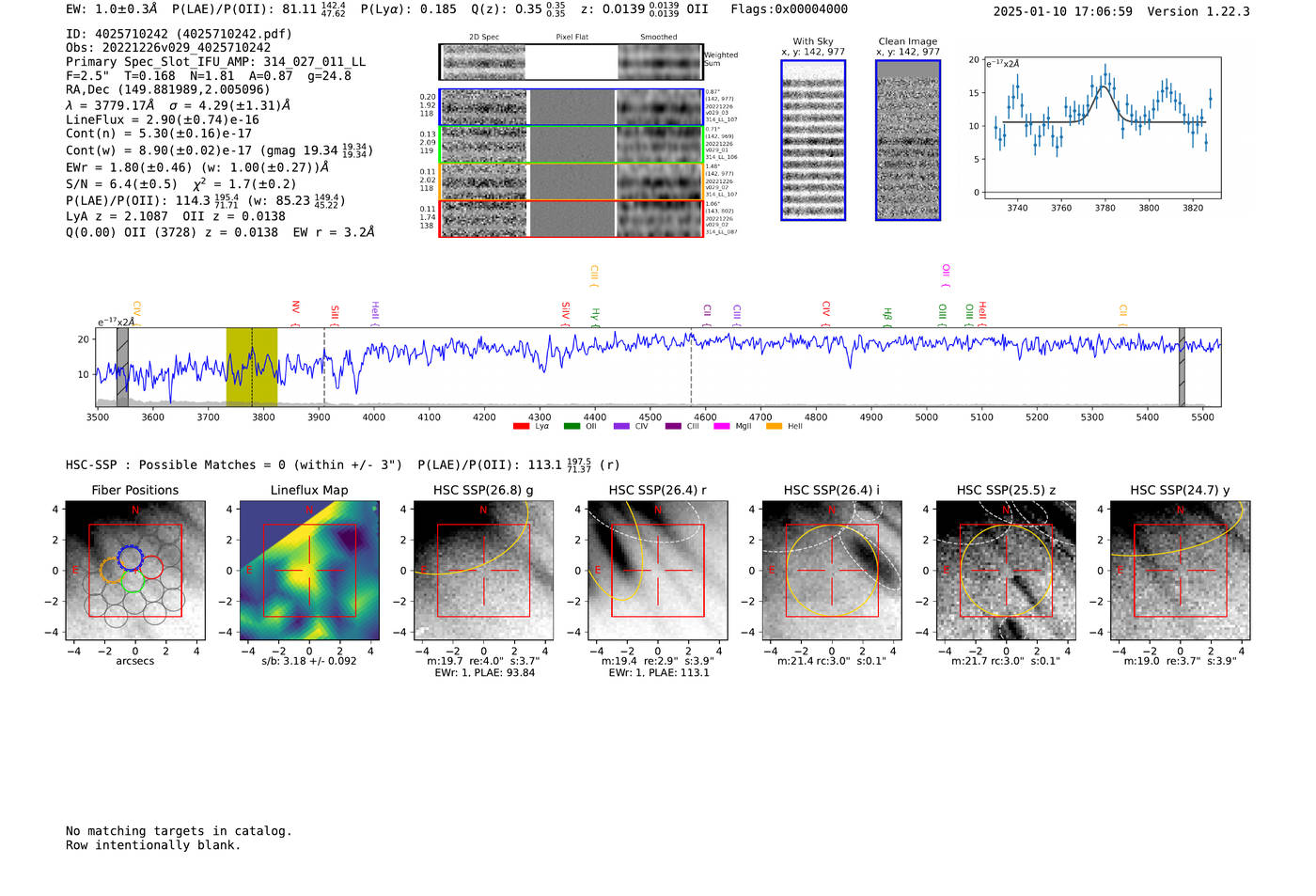Select the orange-bordered 2D spectrum fiber row
Image resolution: width=1316 pixels, height=896 pixels.
[x=572, y=181]
